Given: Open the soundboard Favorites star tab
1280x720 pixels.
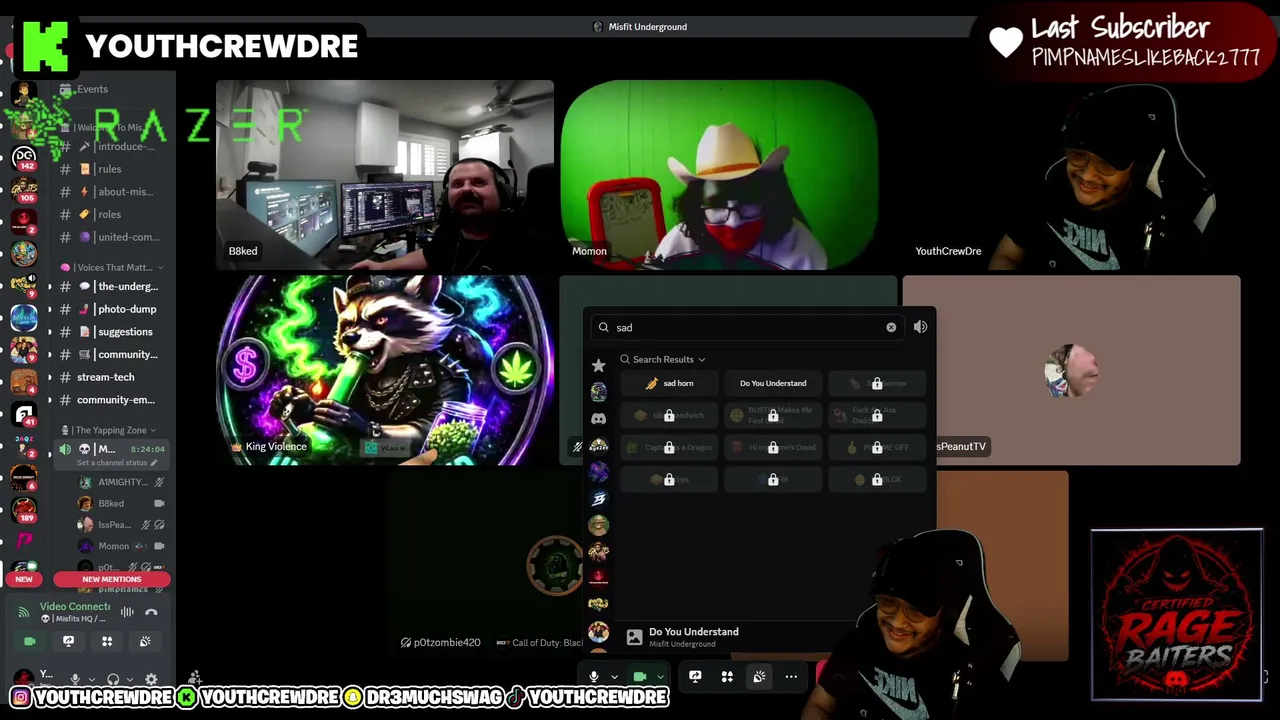Looking at the screenshot, I should 598,365.
